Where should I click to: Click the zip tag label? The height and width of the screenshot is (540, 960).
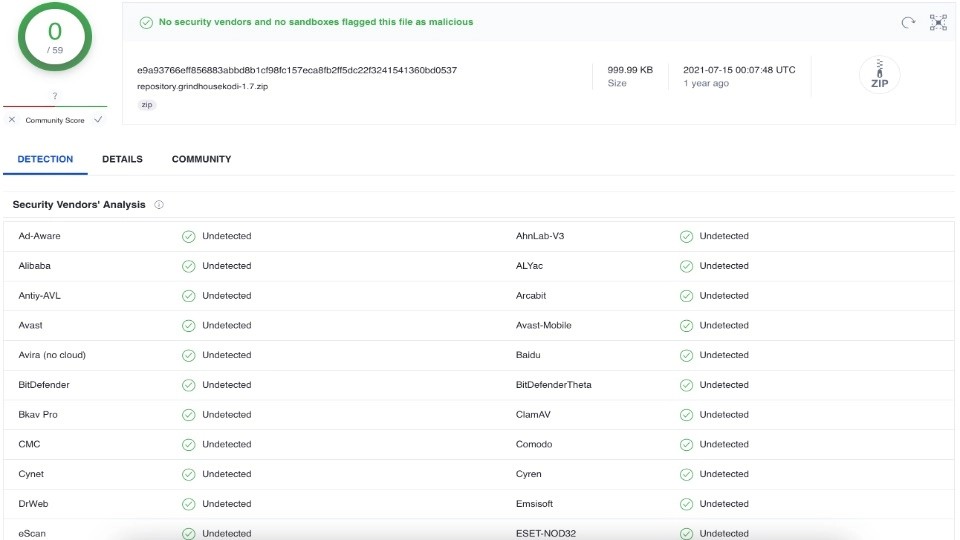(147, 105)
